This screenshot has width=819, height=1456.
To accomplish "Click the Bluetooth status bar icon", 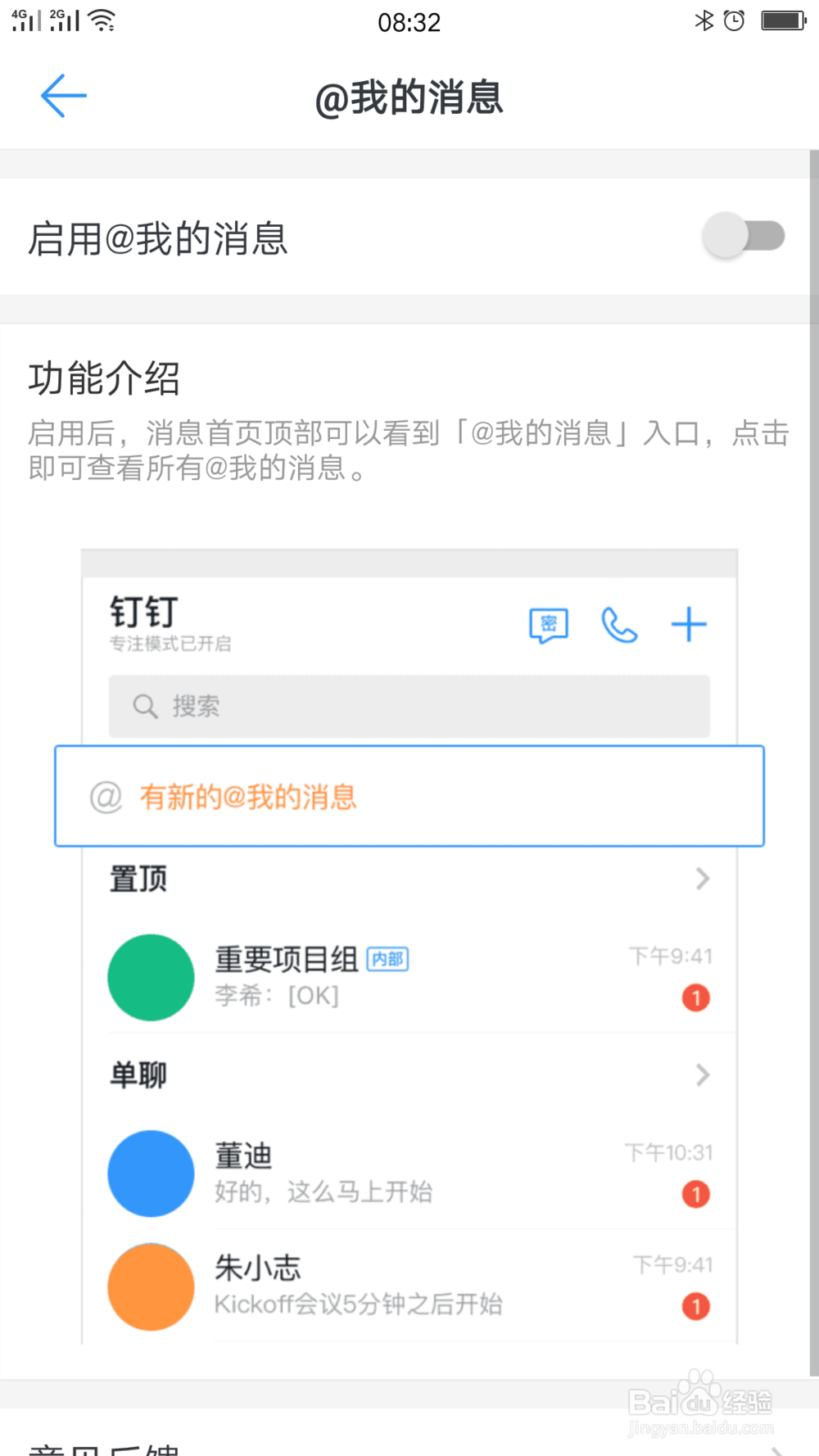I will point(704,20).
